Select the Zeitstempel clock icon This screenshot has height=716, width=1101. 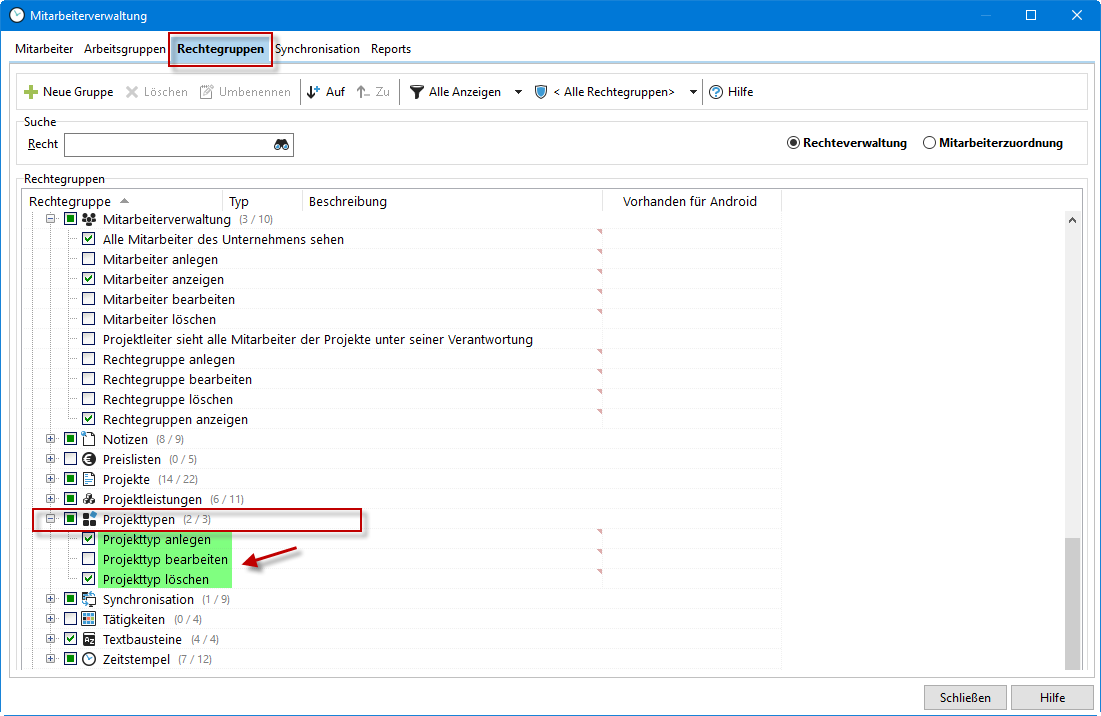point(89,659)
